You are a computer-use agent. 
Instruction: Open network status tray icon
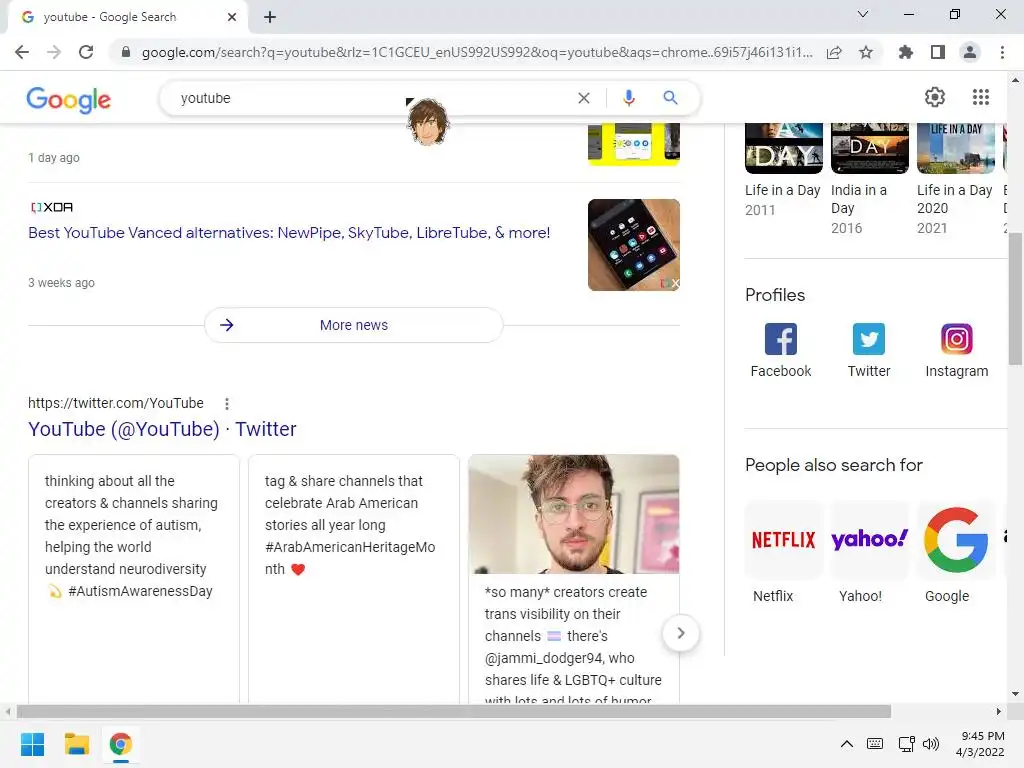click(x=906, y=744)
